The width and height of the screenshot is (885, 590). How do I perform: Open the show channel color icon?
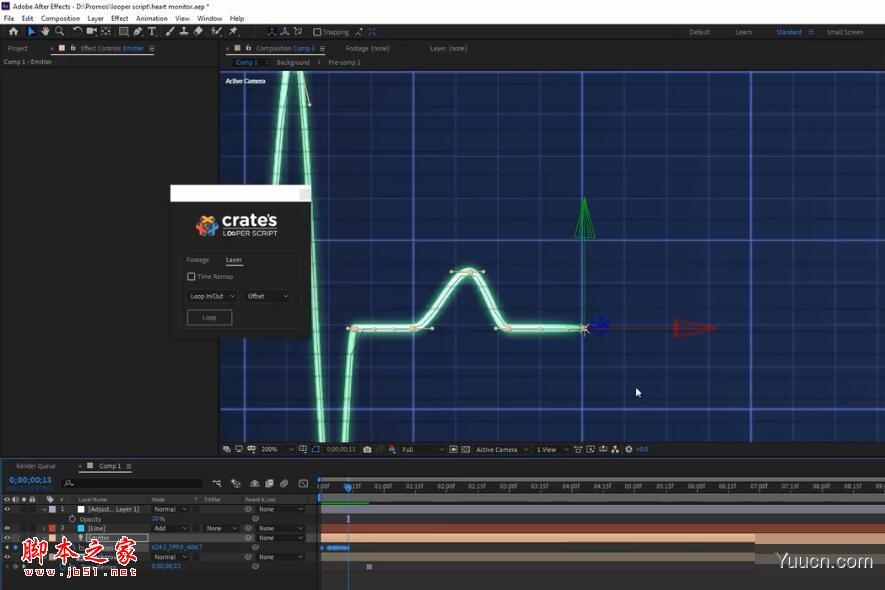[392, 449]
